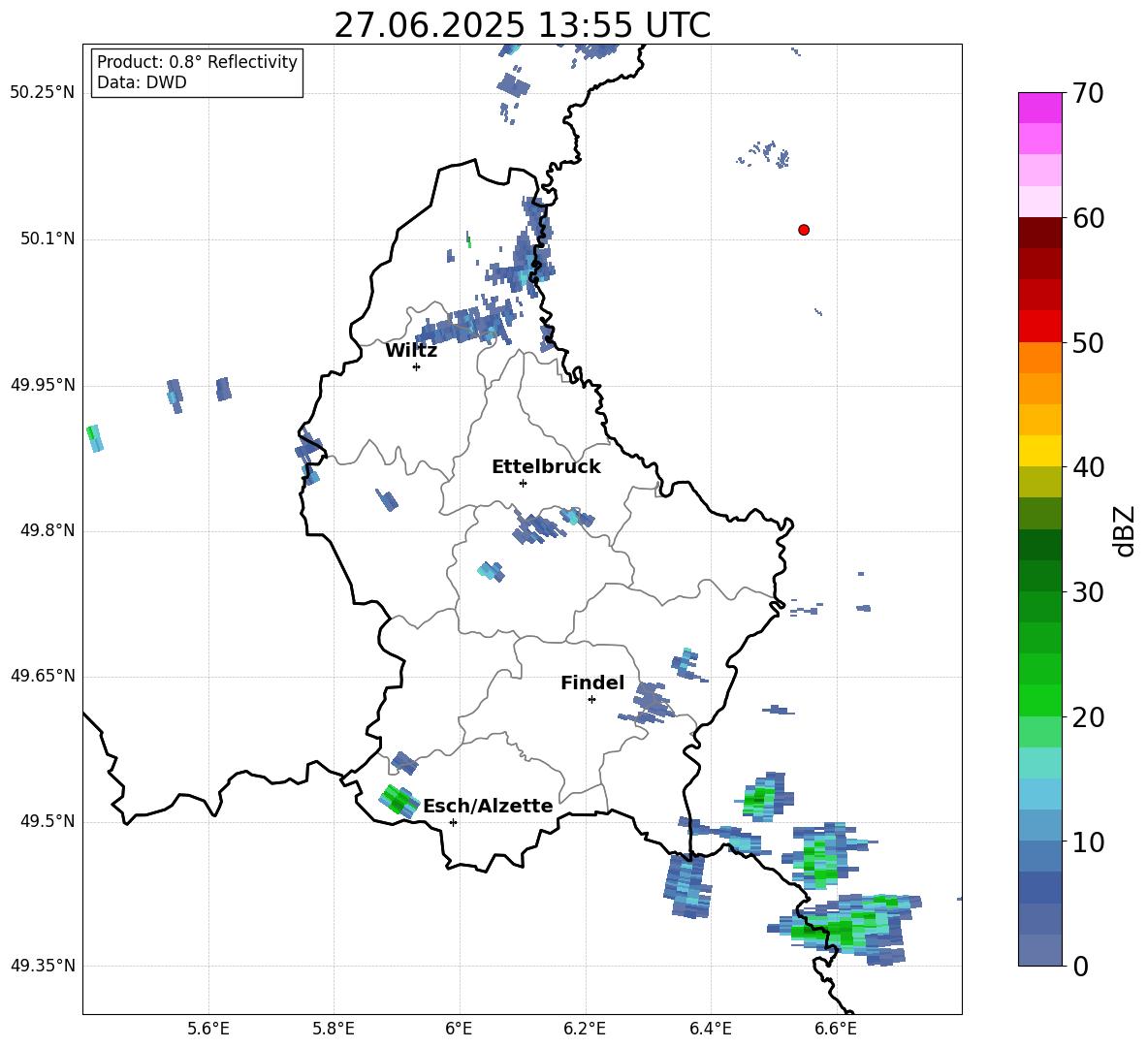Click the Esch/Alzette city label

click(488, 806)
